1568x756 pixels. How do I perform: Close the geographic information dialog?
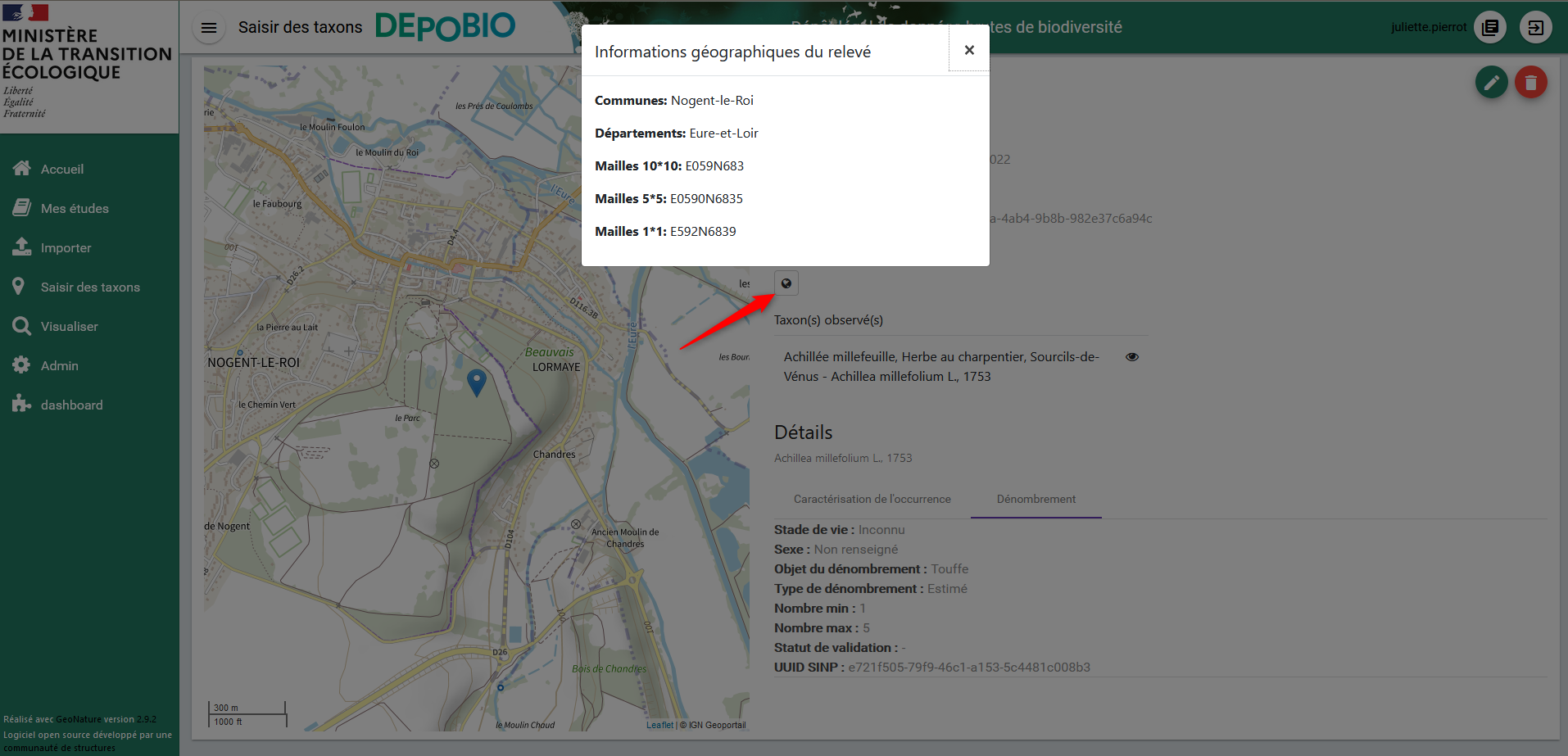(969, 50)
